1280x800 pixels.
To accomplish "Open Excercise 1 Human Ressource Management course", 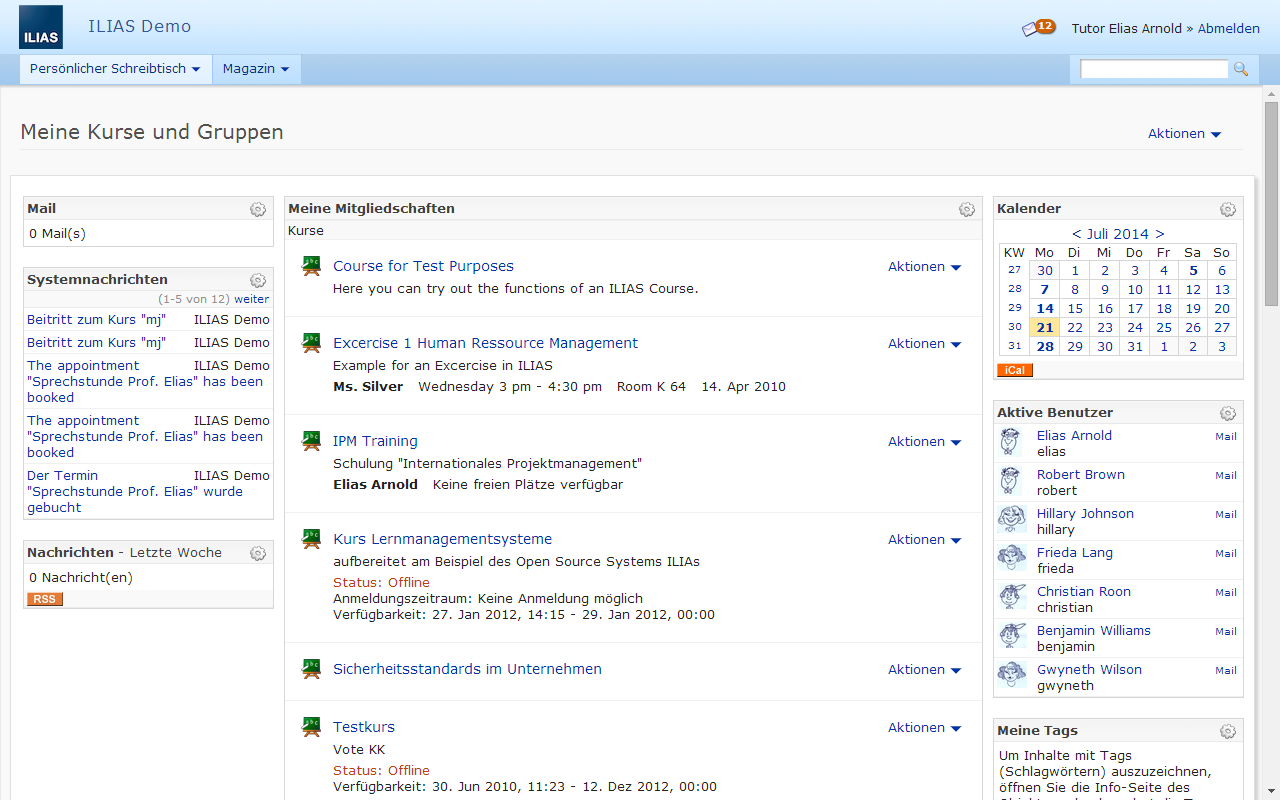I will [485, 343].
